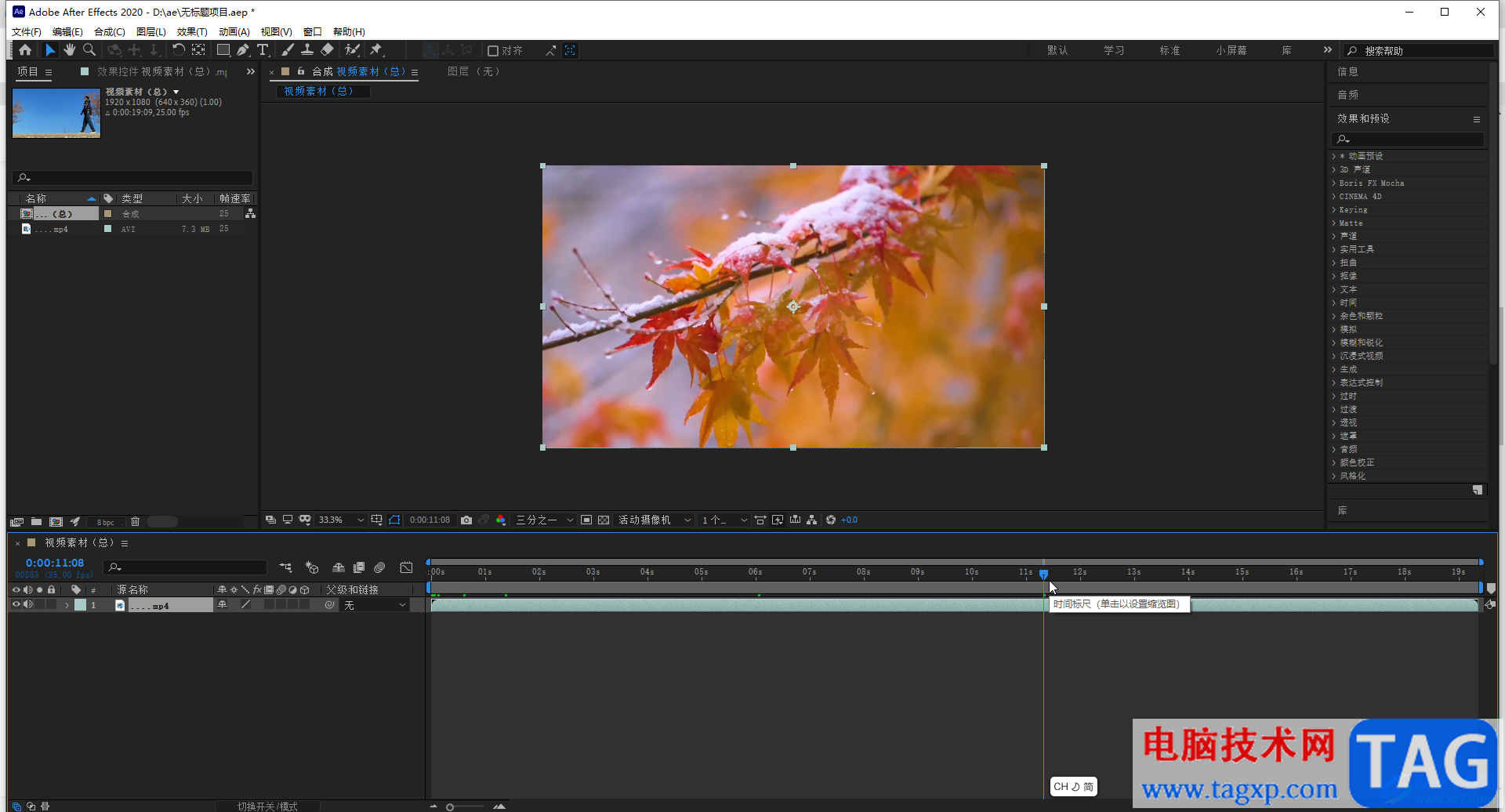
Task: Click the Reset Exposure icon in viewer
Action: click(831, 520)
